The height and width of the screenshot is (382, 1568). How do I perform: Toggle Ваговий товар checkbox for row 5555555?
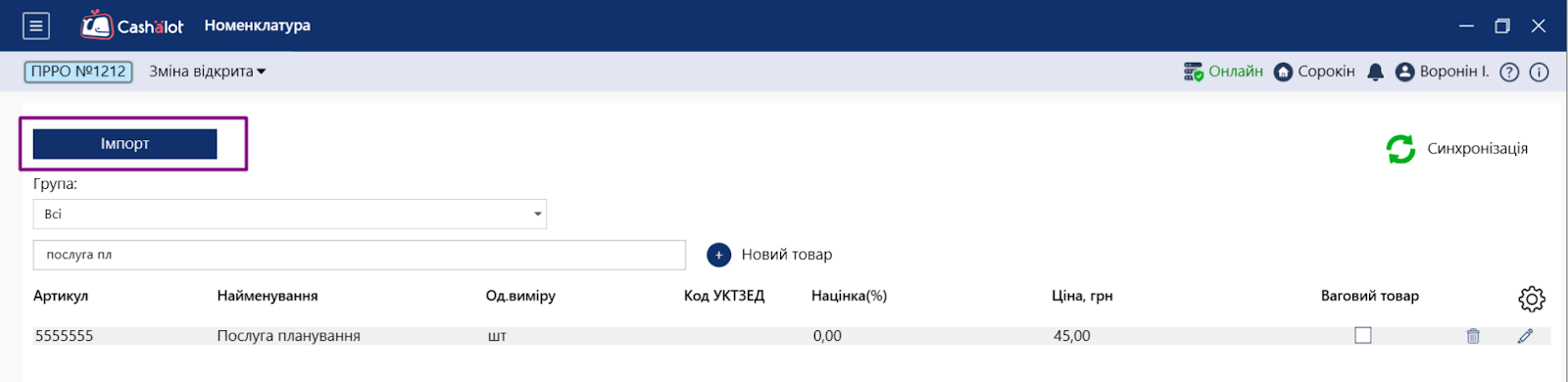(x=1362, y=335)
